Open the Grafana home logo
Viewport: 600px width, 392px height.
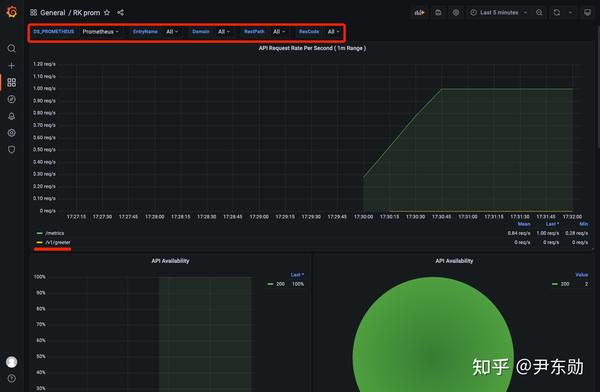12,12
